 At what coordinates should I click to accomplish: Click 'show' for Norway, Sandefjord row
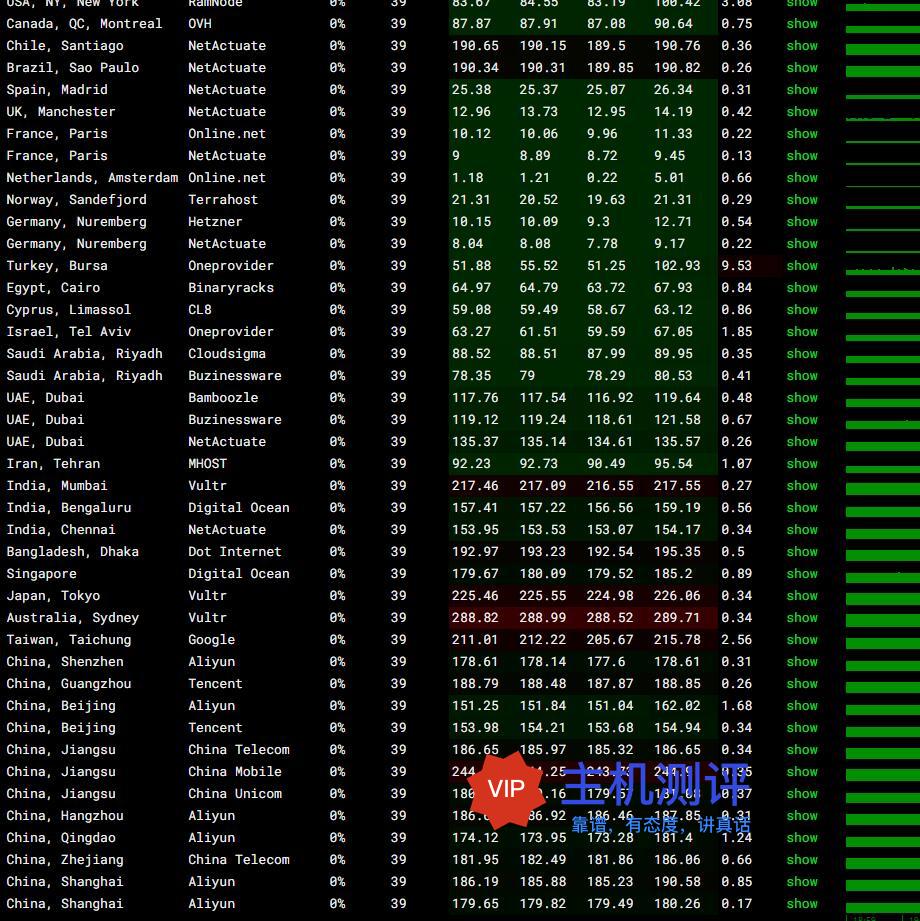(x=802, y=200)
